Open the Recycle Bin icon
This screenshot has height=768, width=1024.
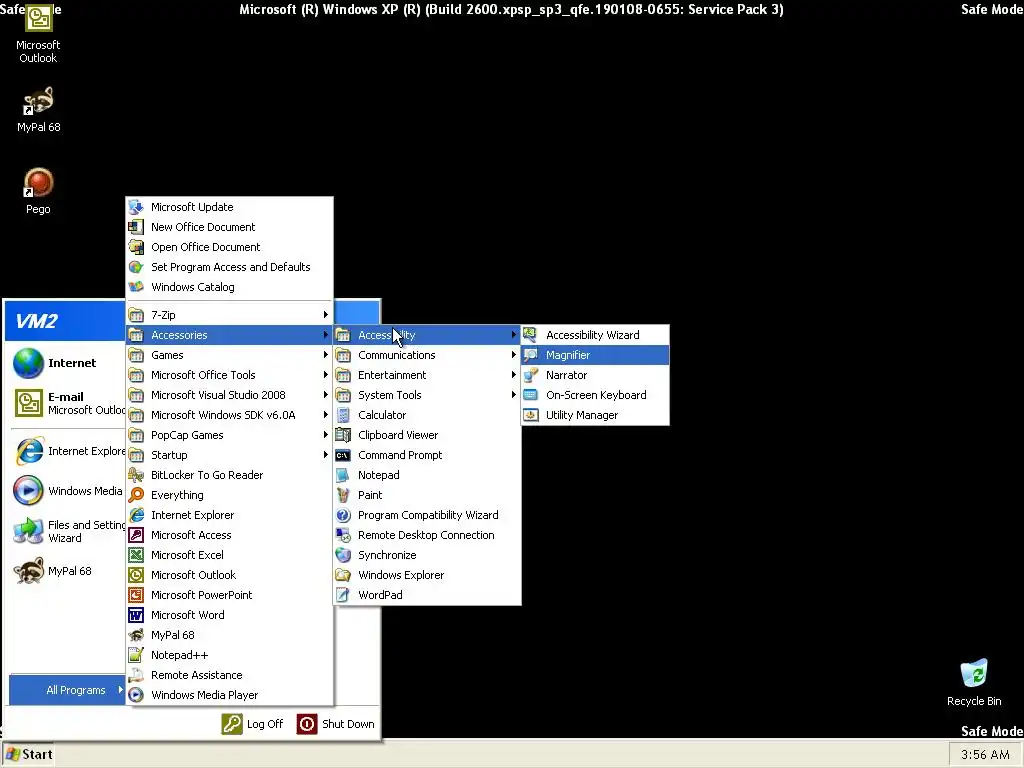974,682
